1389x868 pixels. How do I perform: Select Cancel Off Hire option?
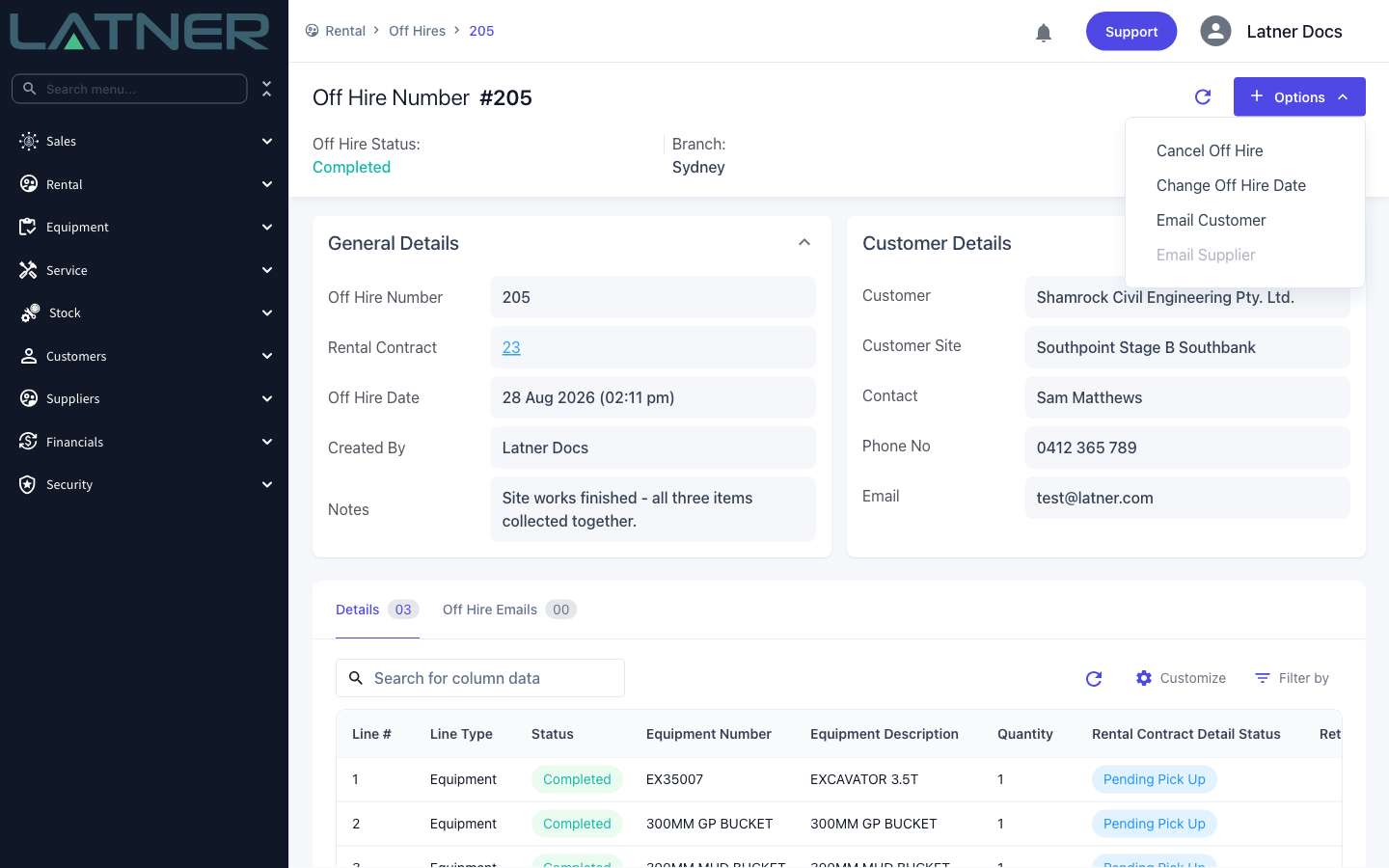pyautogui.click(x=1210, y=150)
